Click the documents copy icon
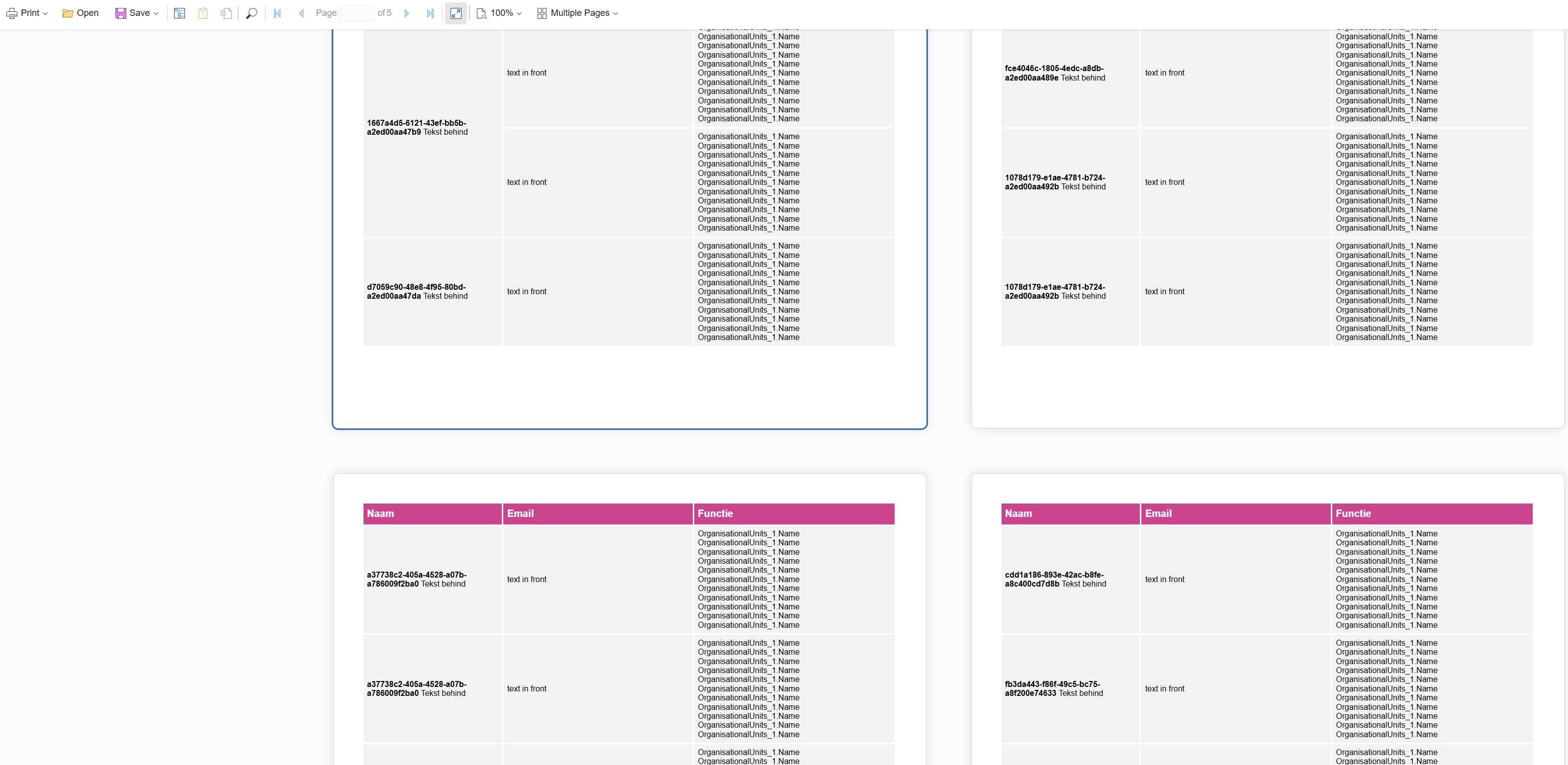This screenshot has width=1568, height=765. click(x=226, y=13)
